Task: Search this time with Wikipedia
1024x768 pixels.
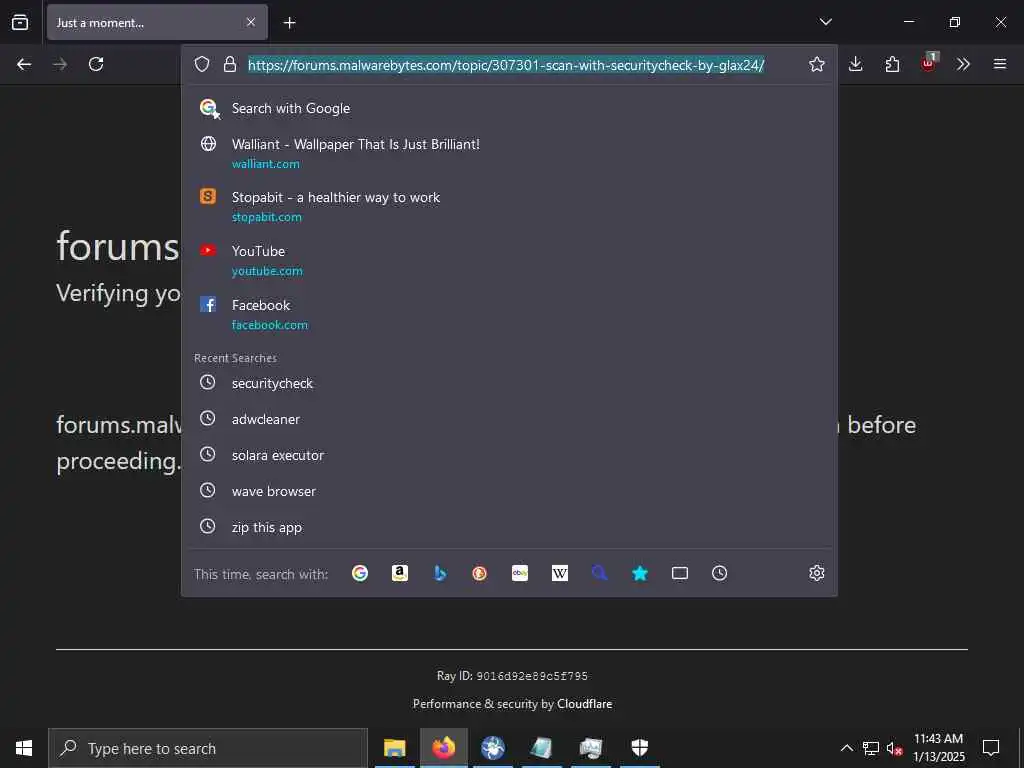Action: (560, 573)
